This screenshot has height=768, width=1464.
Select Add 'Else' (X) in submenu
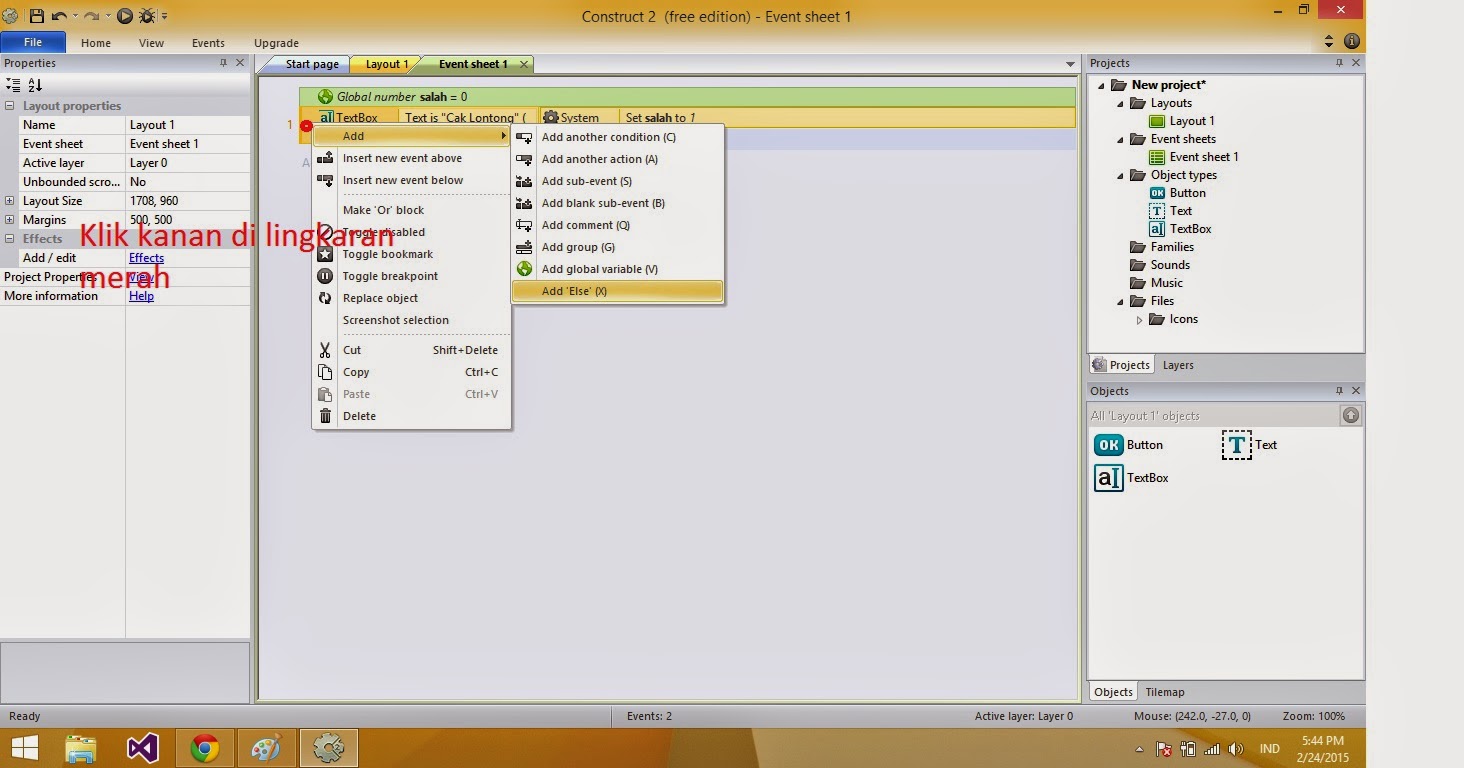[617, 291]
